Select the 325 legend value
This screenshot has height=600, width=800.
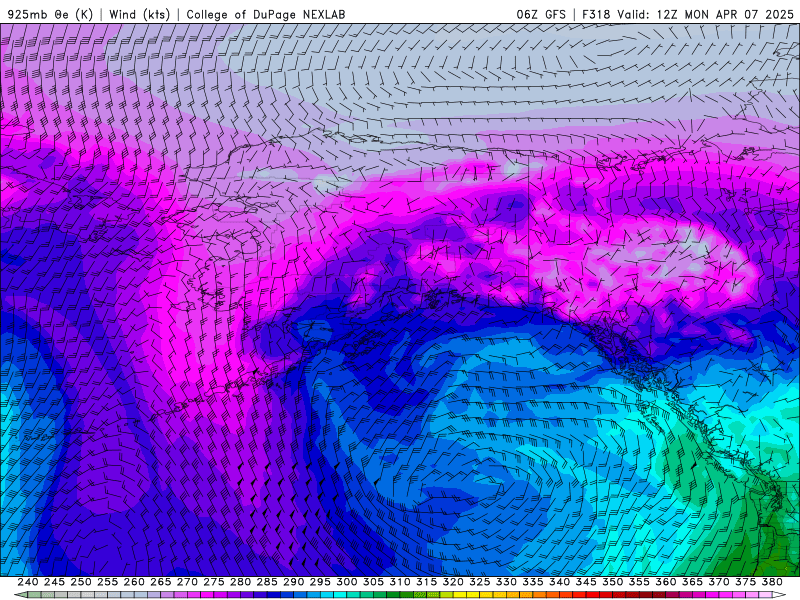pos(479,582)
